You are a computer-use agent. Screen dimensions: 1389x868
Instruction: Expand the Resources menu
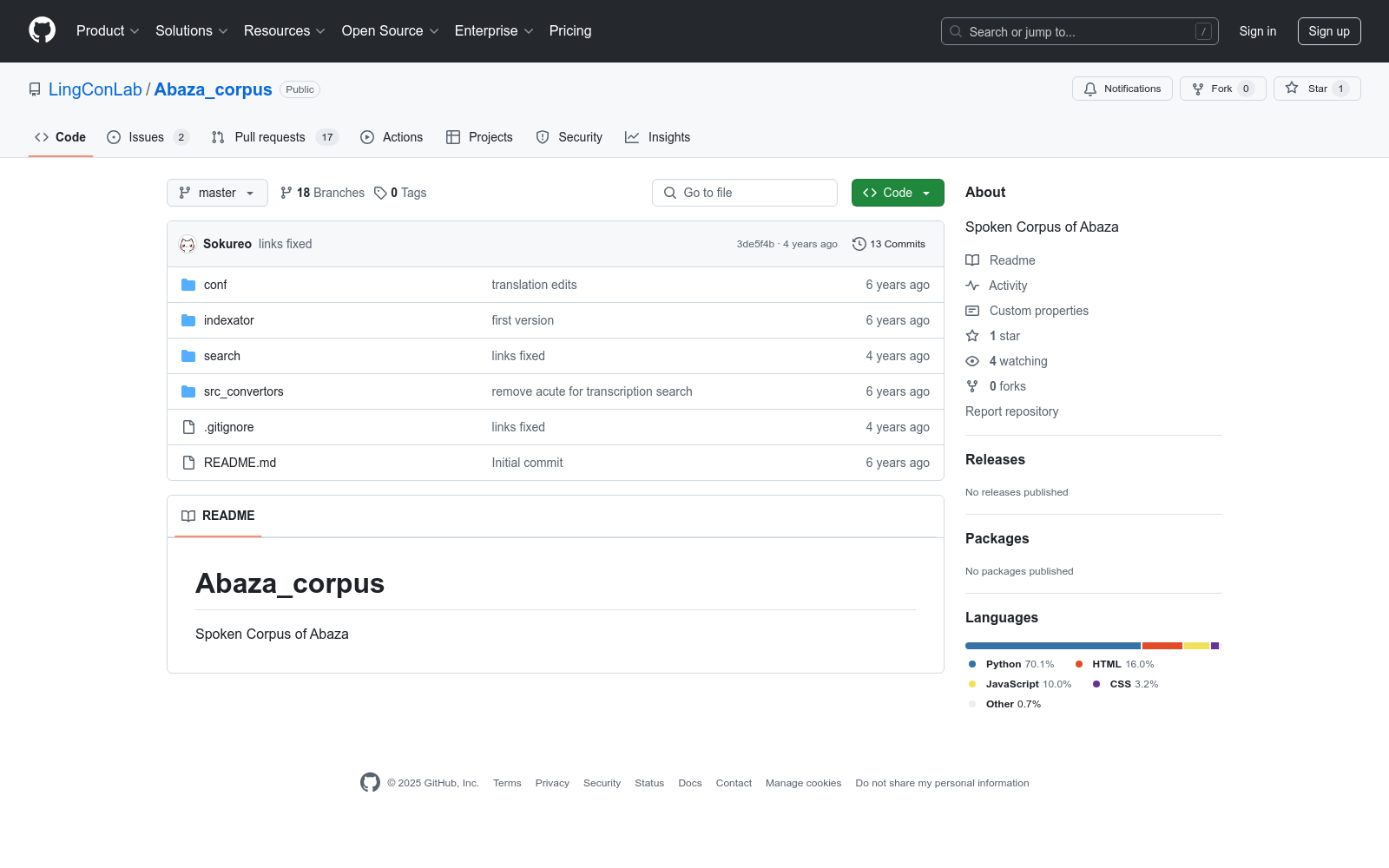[285, 31]
